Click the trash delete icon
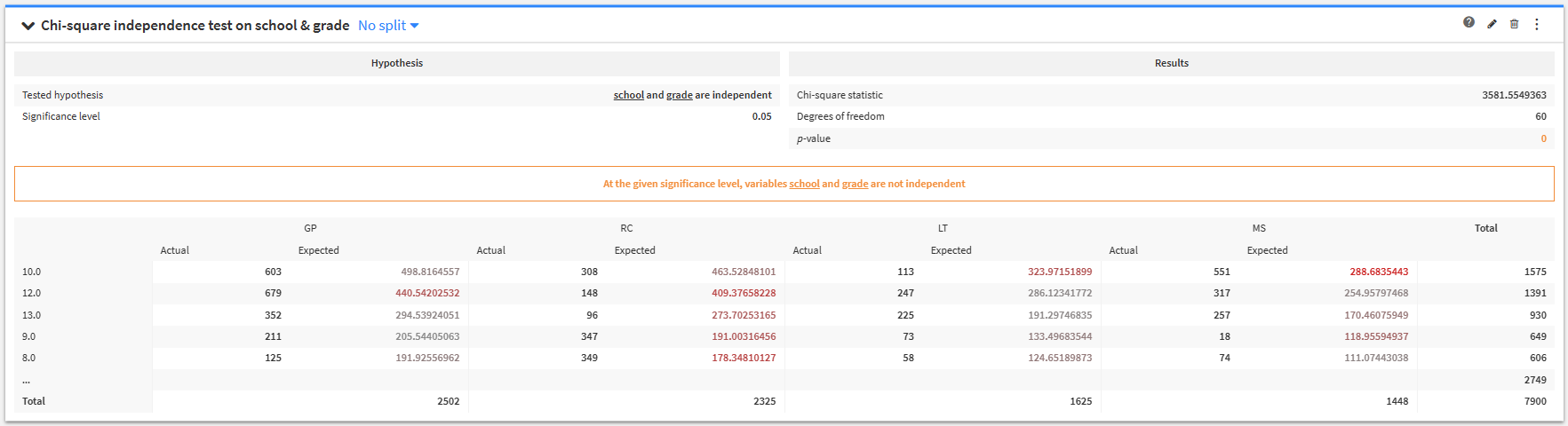Screen dimensions: 1568x426 pos(1514,24)
